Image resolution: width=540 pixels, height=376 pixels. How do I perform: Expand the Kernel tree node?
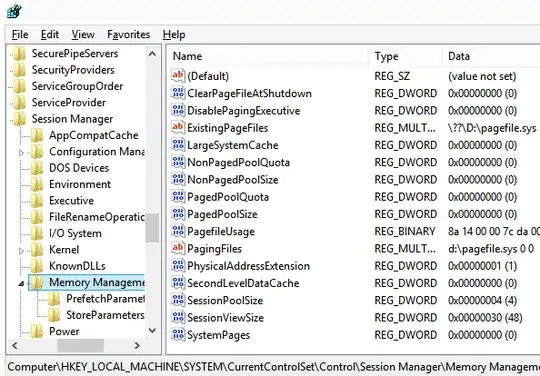[x=21, y=250]
